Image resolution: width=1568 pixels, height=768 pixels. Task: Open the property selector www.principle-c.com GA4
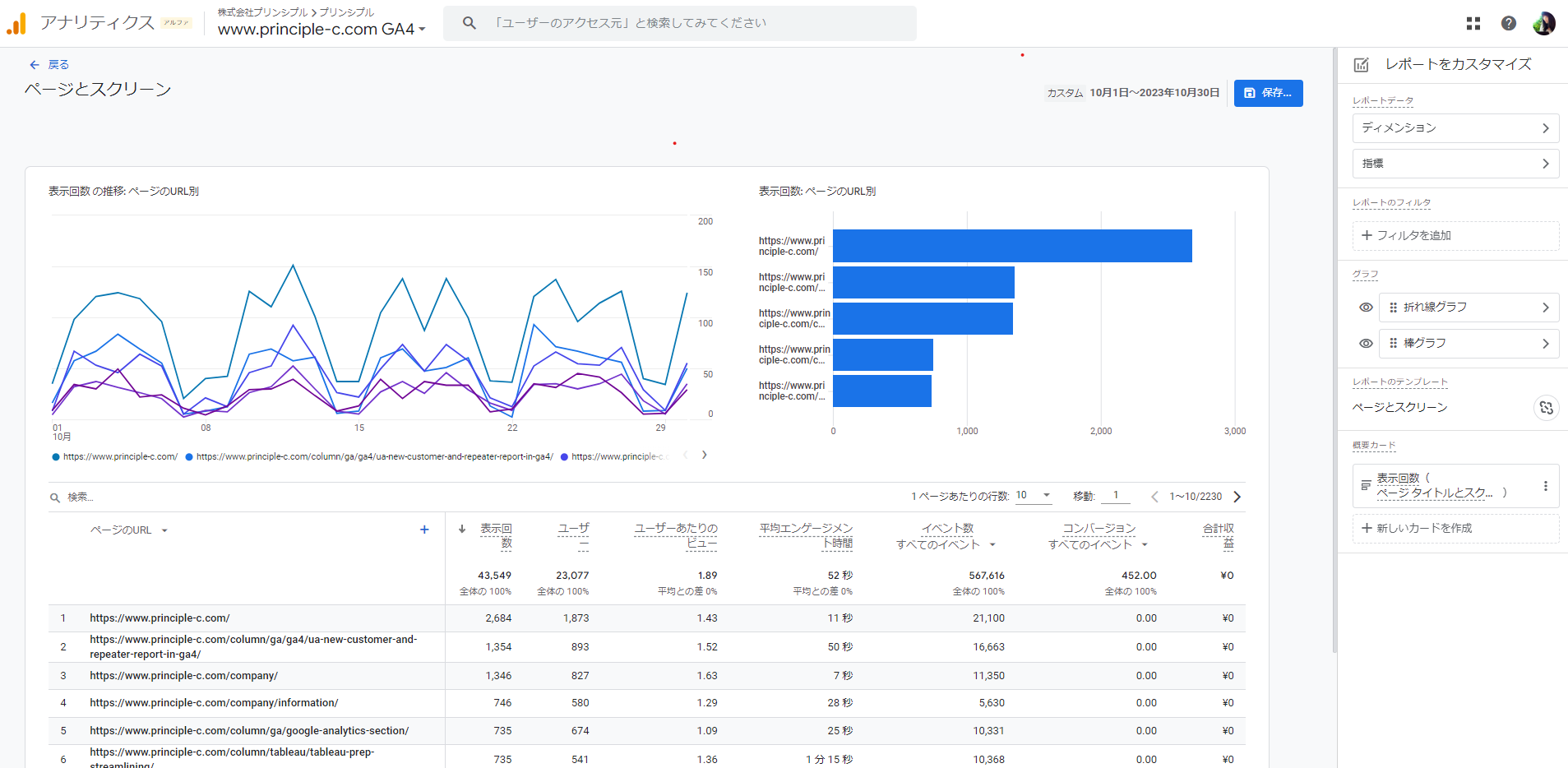pyautogui.click(x=321, y=30)
